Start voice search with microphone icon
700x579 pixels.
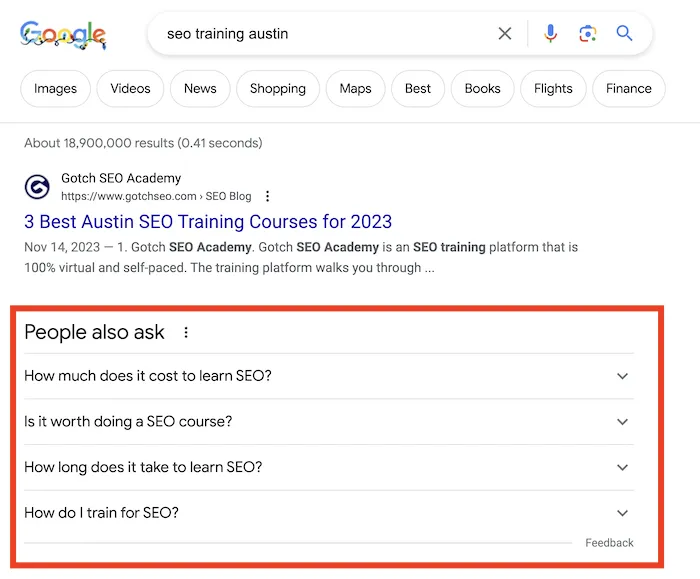click(550, 34)
